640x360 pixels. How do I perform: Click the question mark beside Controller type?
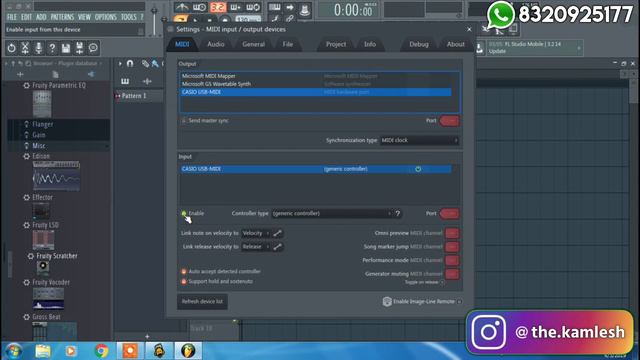(398, 213)
